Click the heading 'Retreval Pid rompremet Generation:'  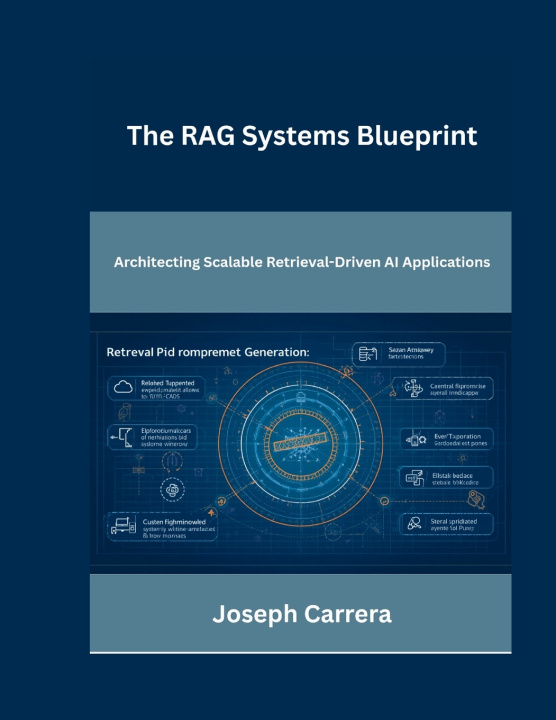[x=208, y=352]
